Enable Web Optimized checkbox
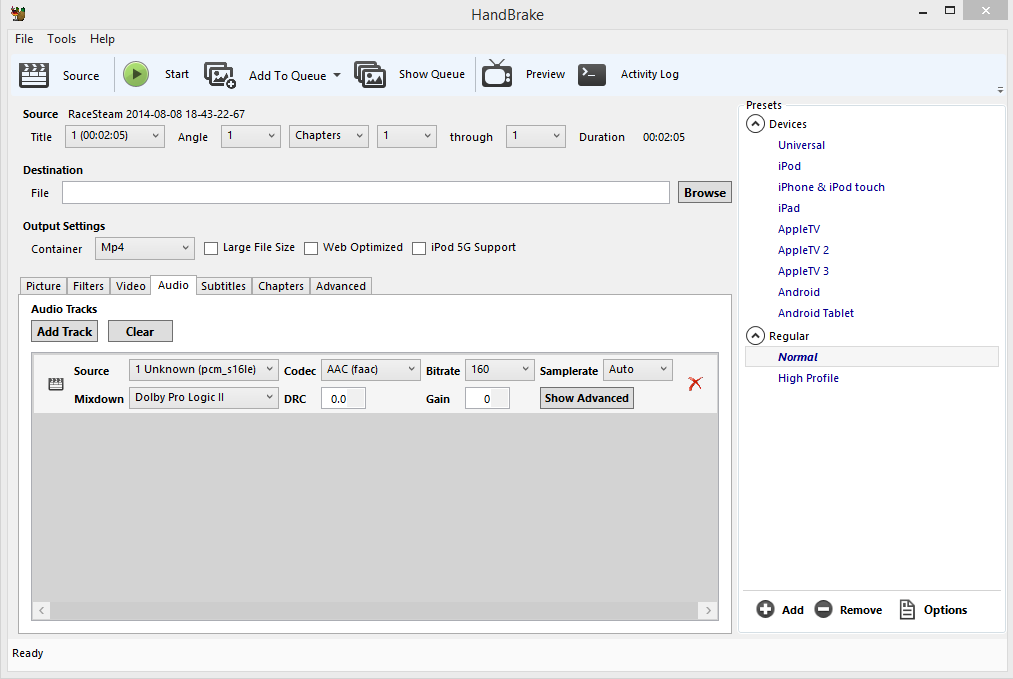1013x679 pixels. [x=311, y=248]
